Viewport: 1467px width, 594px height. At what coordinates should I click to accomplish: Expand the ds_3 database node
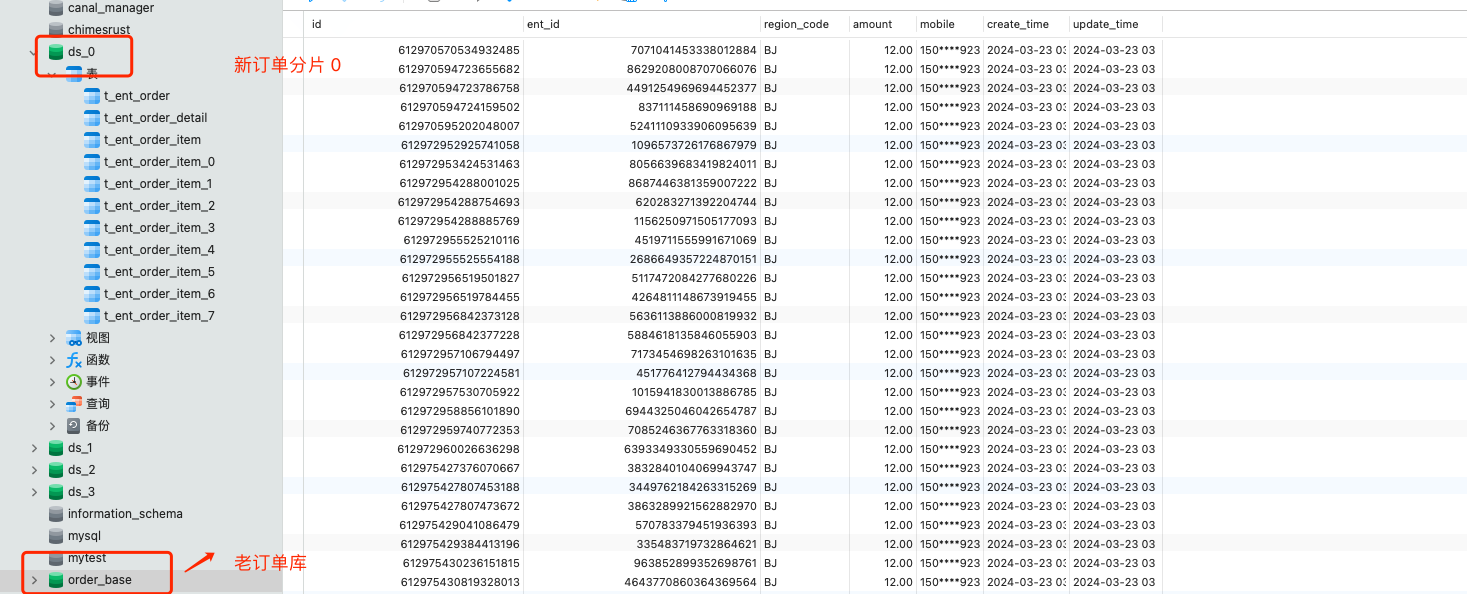coord(35,492)
